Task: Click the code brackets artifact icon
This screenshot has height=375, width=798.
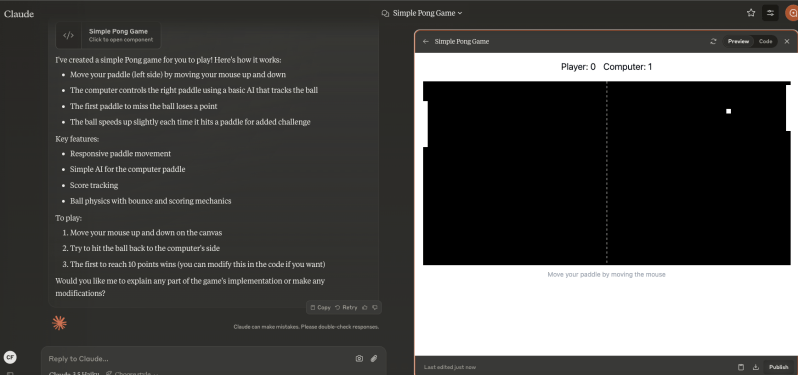Action: tap(68, 35)
